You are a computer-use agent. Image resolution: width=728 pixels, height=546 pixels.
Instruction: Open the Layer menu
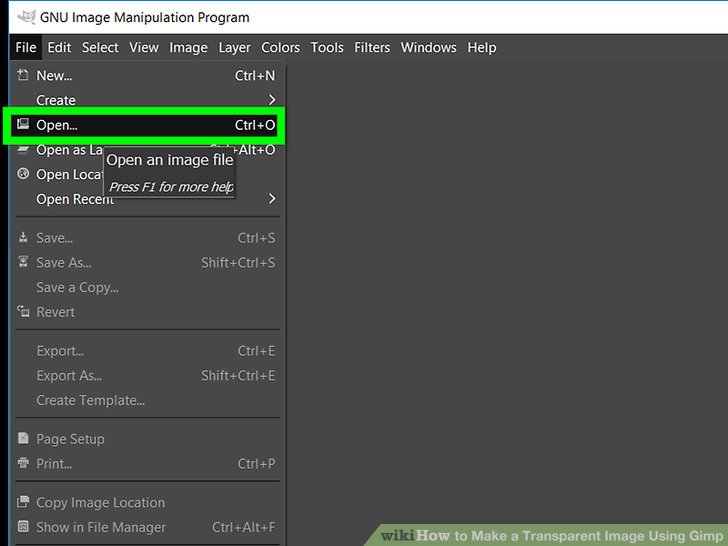click(x=234, y=47)
